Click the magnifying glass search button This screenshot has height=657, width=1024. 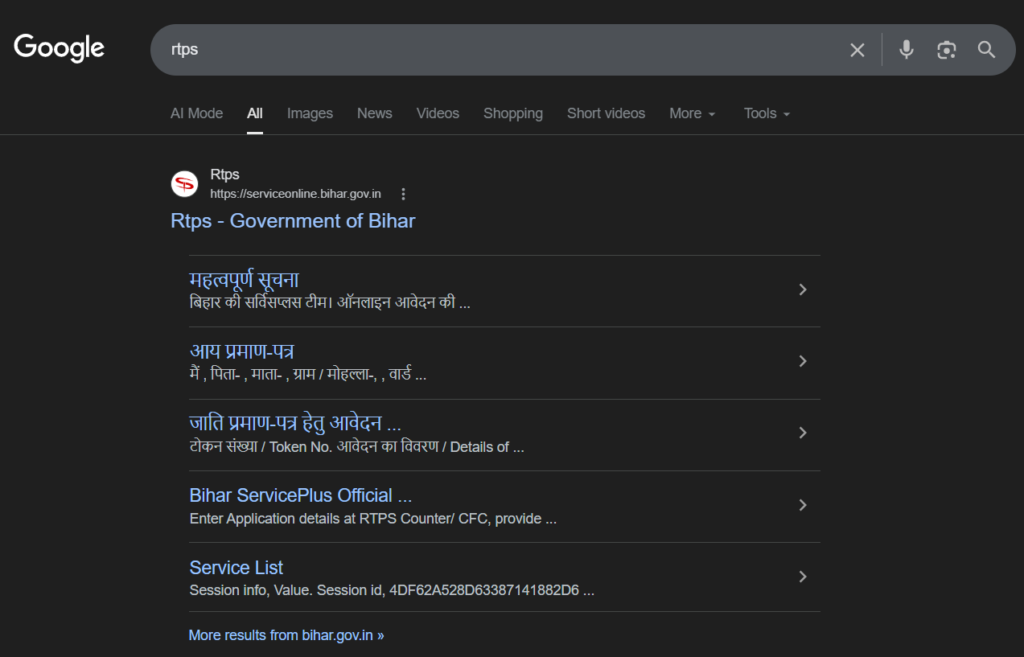pos(986,50)
